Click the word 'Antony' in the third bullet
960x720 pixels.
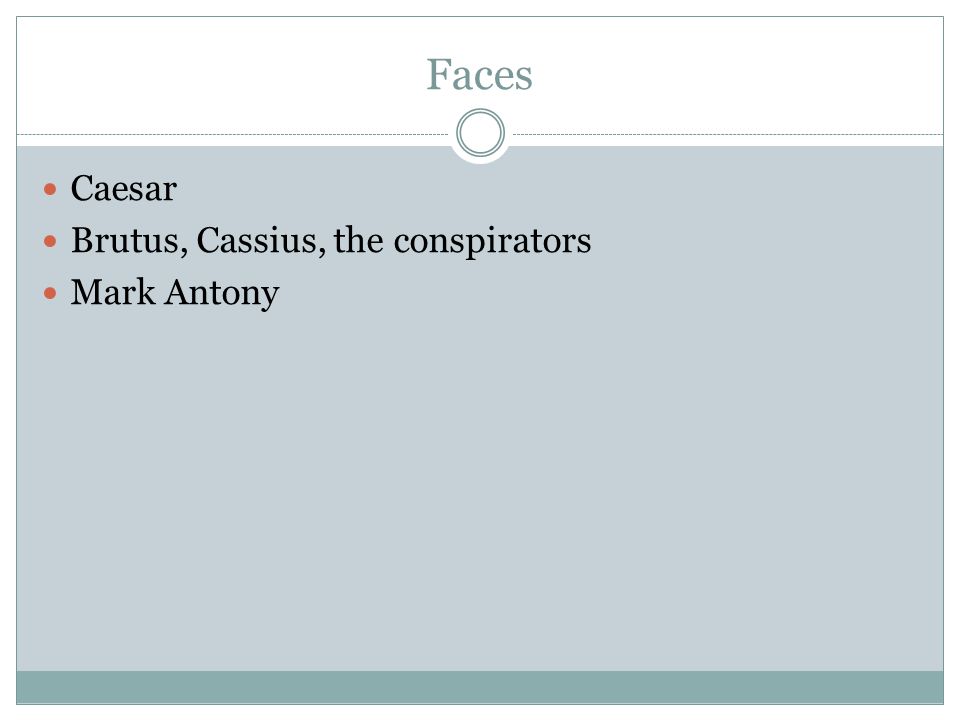pos(222,294)
